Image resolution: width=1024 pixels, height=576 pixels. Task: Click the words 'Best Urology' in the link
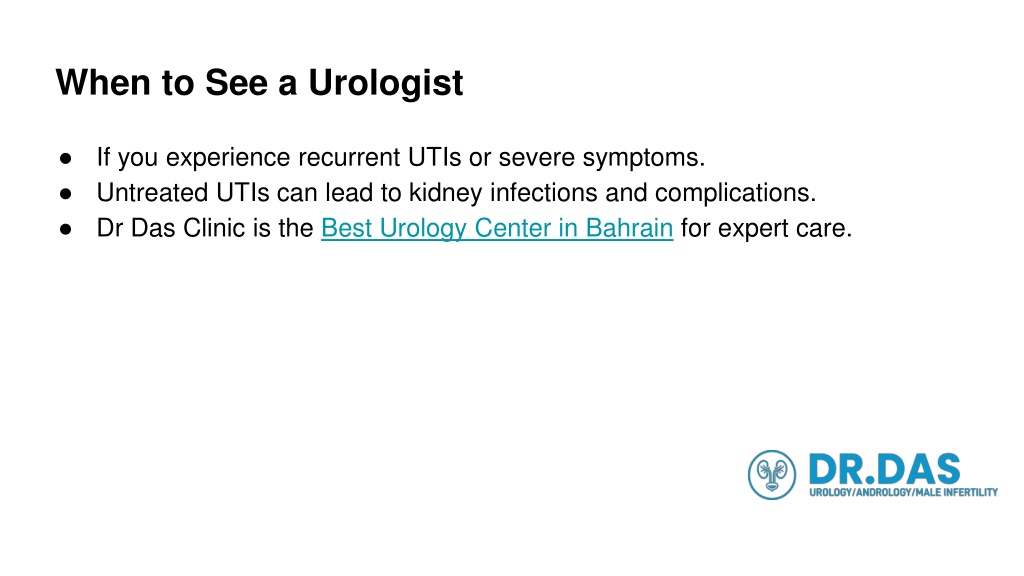click(394, 228)
